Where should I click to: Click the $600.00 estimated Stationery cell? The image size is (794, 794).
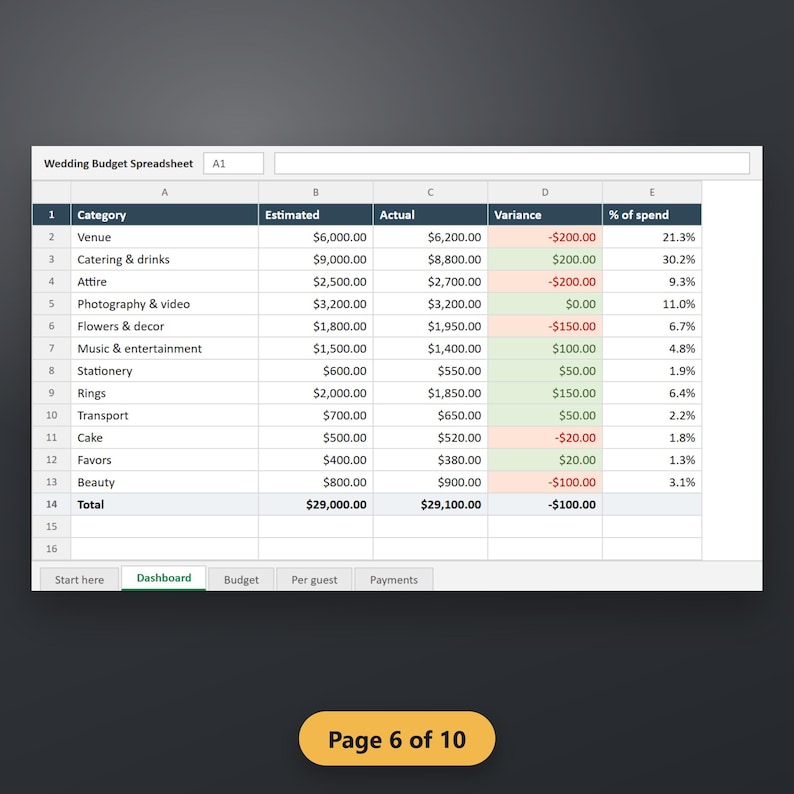tap(315, 371)
